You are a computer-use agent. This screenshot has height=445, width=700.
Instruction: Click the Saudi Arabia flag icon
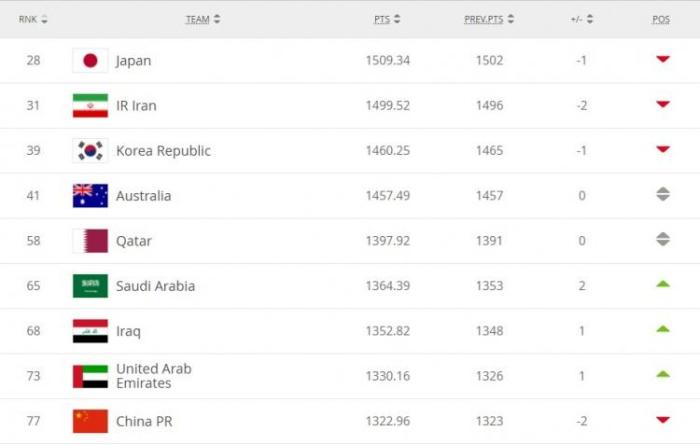point(90,286)
